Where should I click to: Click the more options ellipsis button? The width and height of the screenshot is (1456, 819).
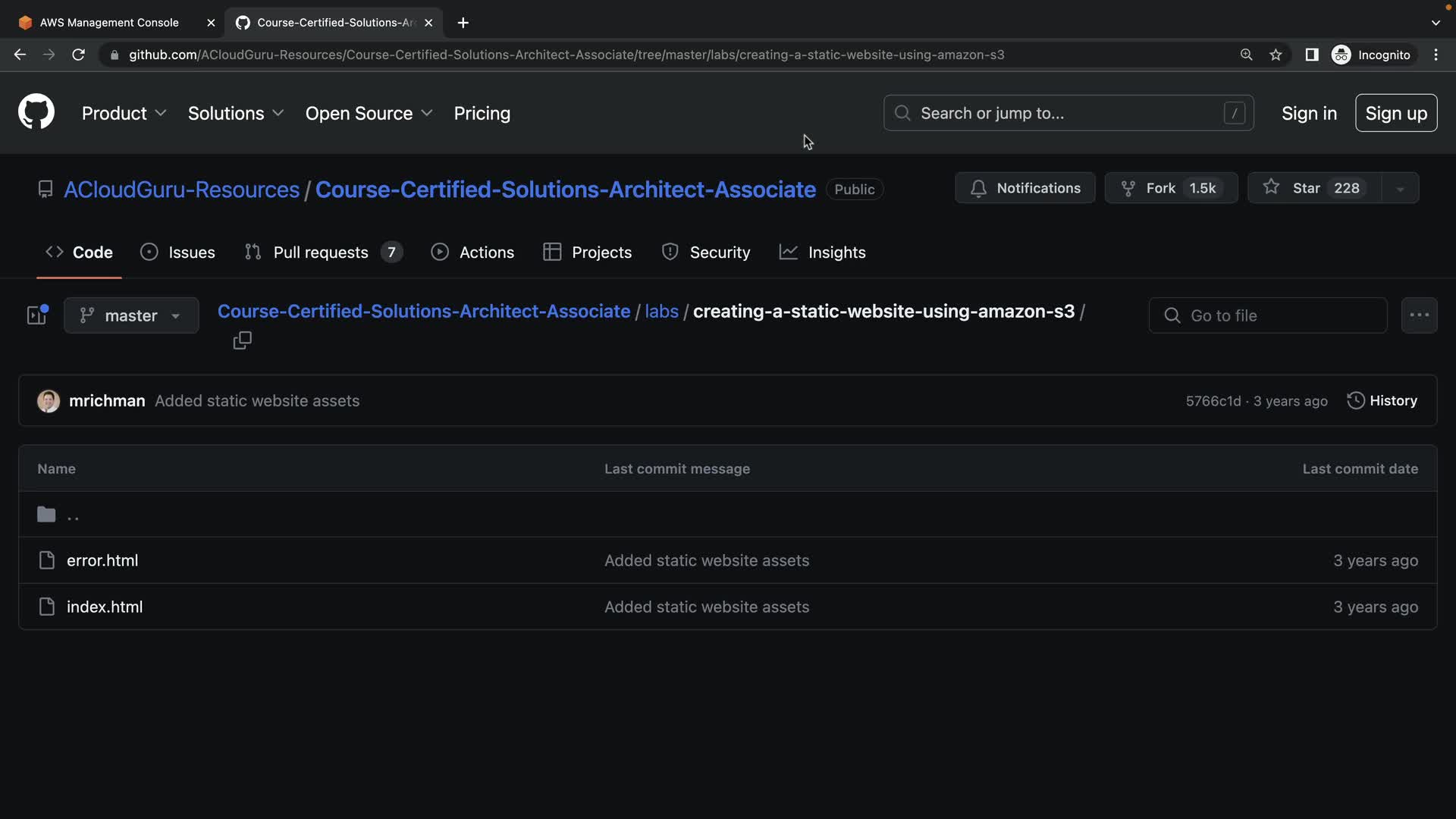(x=1419, y=315)
